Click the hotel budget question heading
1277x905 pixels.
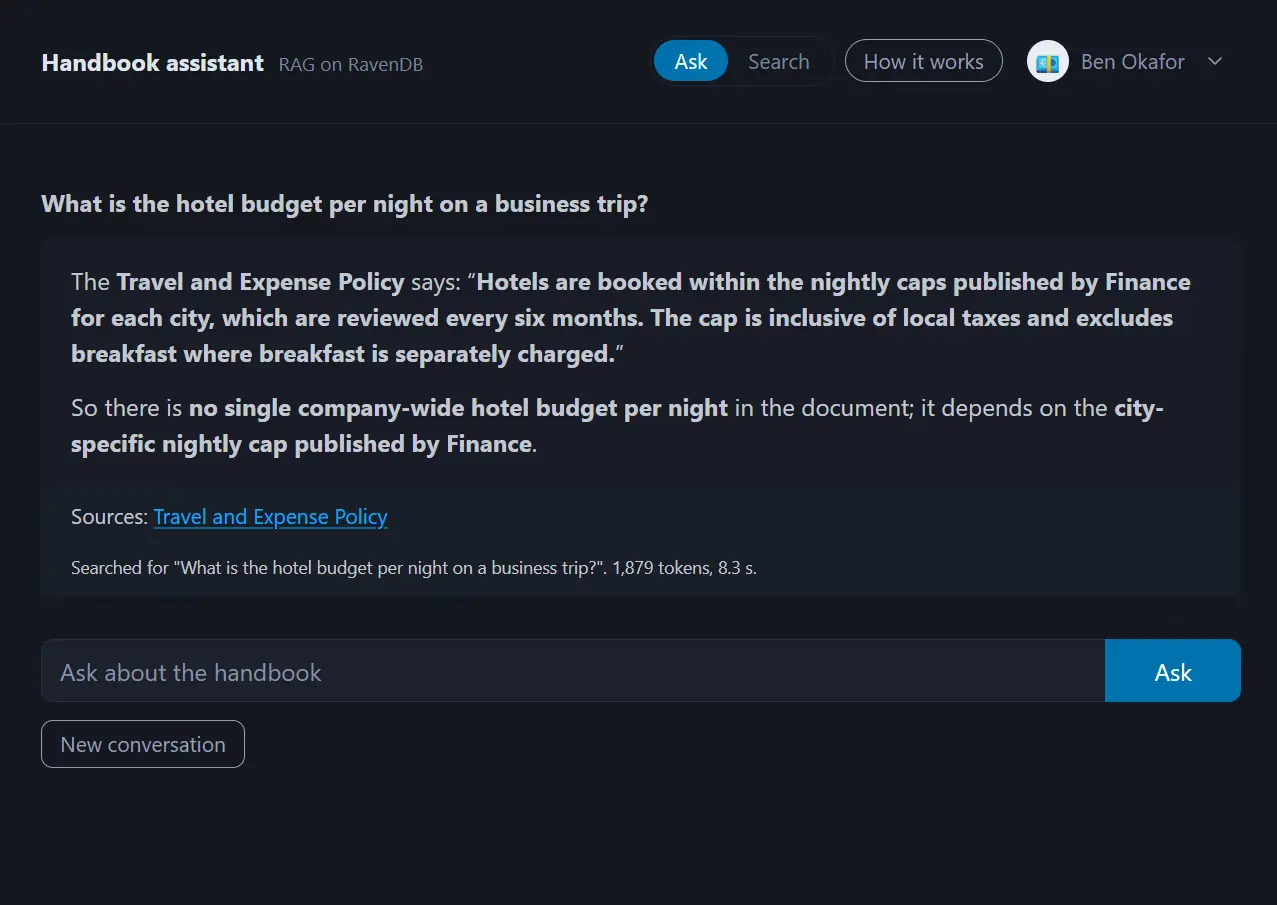345,204
